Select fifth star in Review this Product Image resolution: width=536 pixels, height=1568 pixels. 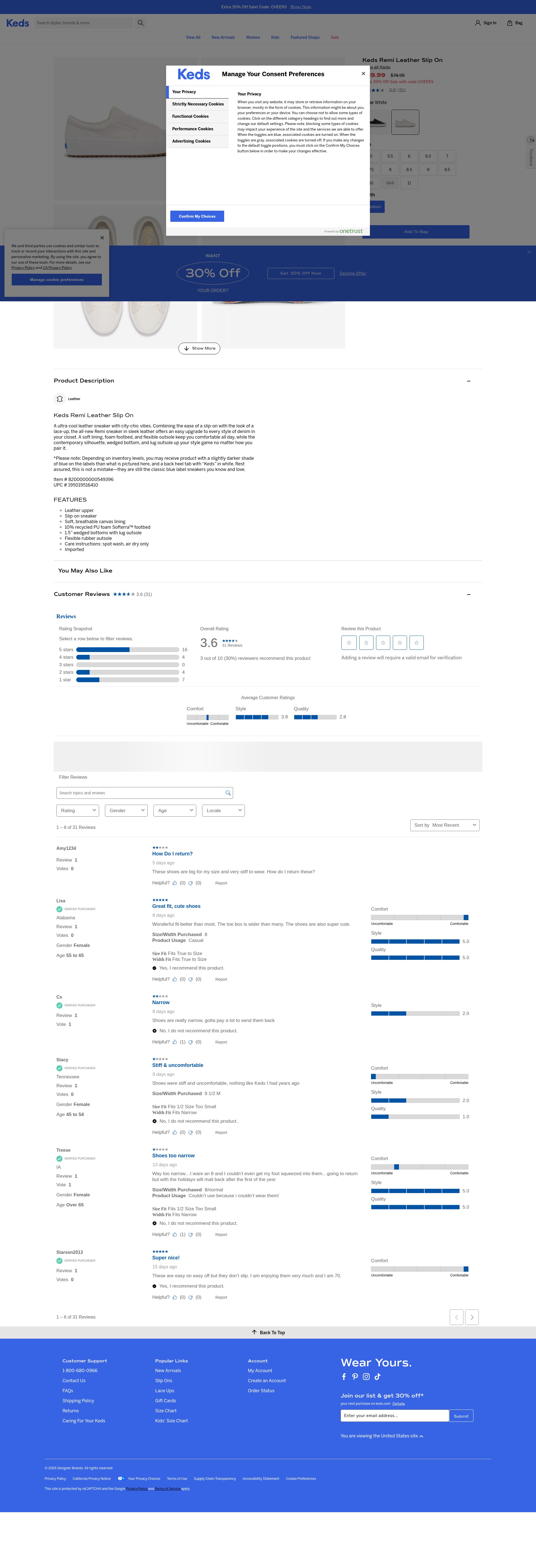click(417, 643)
